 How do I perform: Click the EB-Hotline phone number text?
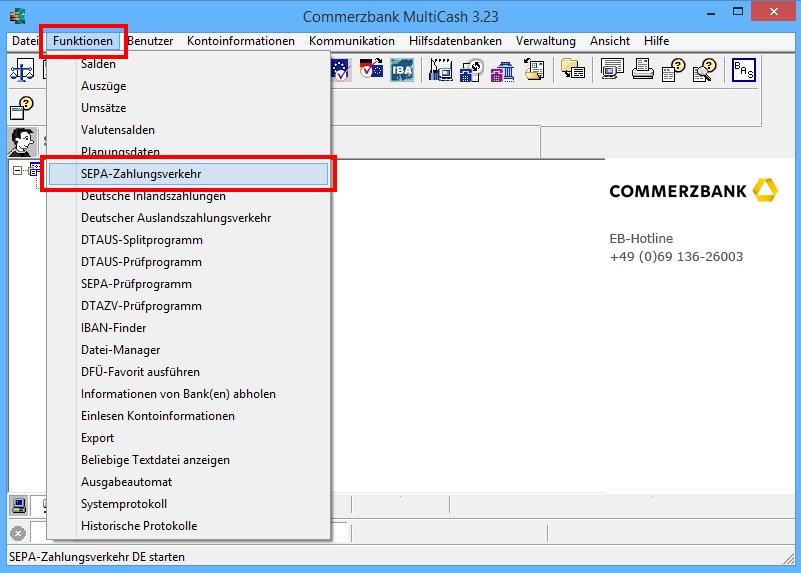point(676,256)
